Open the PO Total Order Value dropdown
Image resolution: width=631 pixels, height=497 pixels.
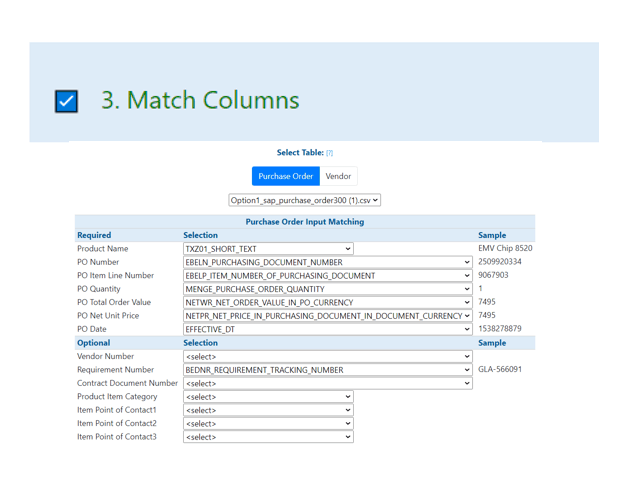[328, 302]
